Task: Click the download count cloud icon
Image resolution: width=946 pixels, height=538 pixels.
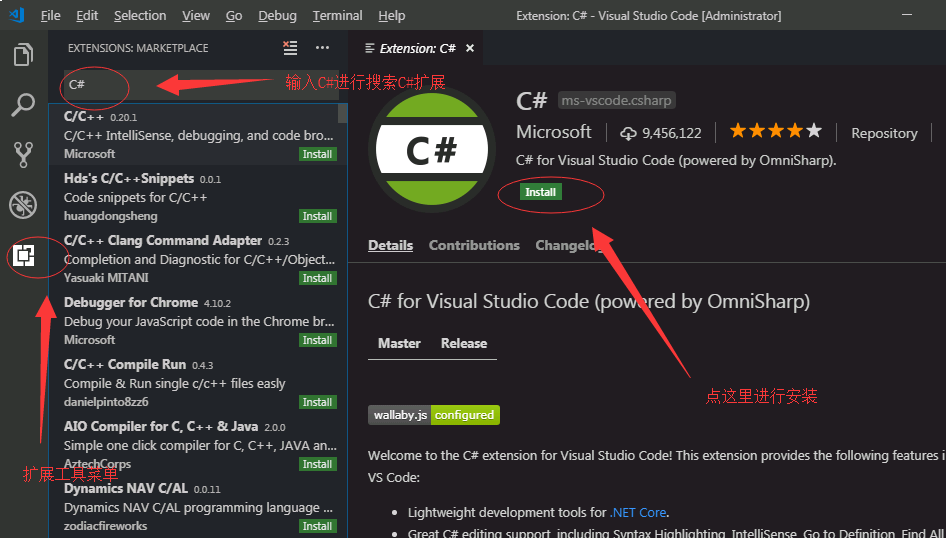Action: pos(628,133)
